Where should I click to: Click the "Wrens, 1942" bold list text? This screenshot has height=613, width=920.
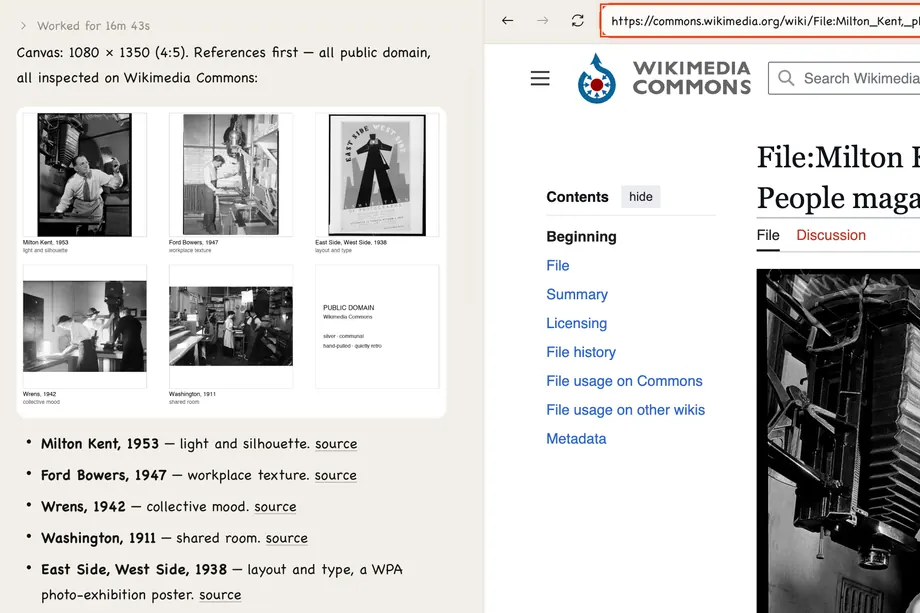pos(83,507)
